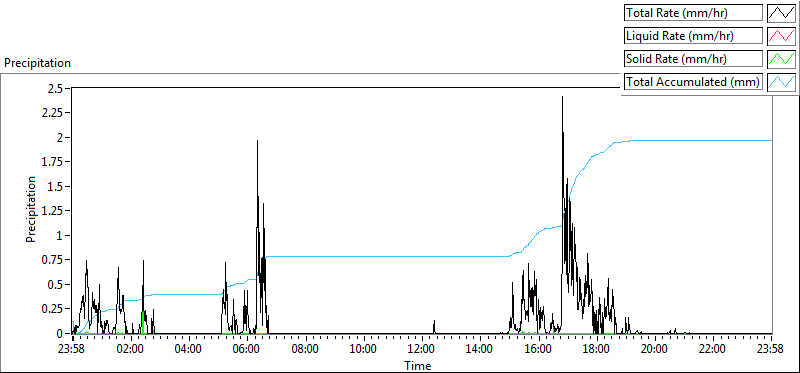
Task: Select the Solid Rate (mm/hr) legend label
Action: (x=676, y=59)
